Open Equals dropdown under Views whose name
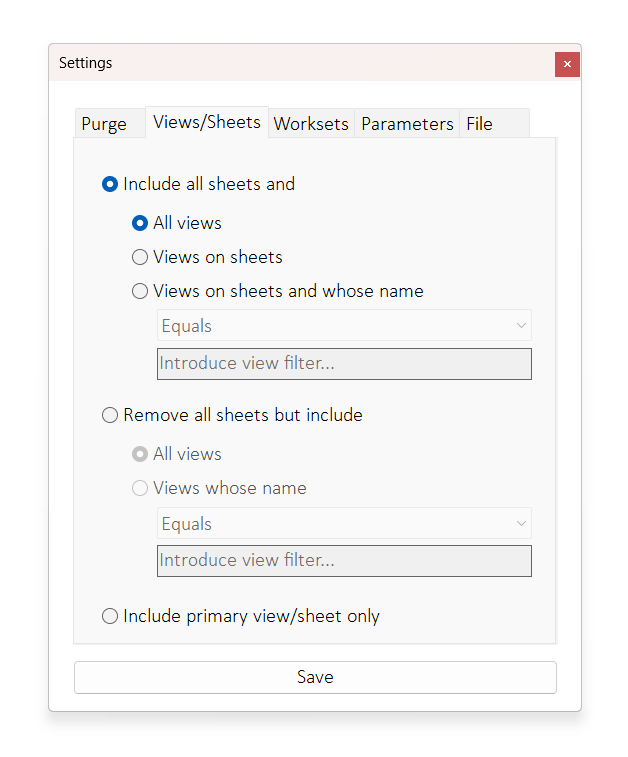This screenshot has height=757, width=628. [344, 524]
